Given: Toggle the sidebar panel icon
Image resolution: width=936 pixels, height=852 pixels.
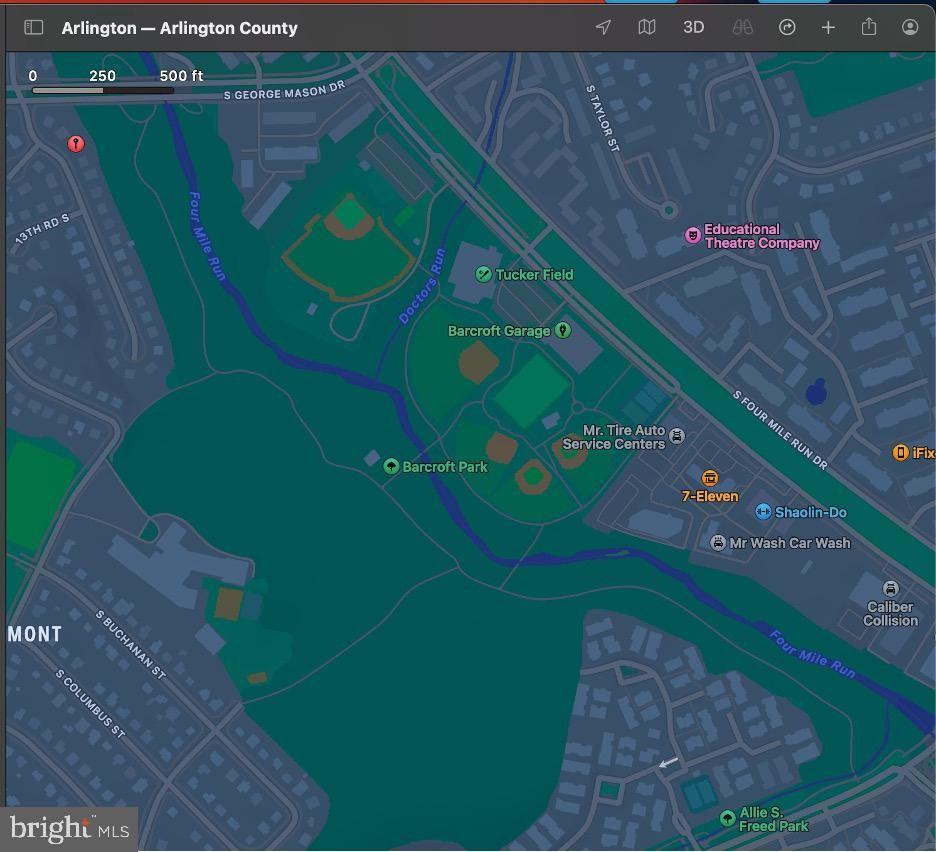Looking at the screenshot, I should tap(34, 28).
